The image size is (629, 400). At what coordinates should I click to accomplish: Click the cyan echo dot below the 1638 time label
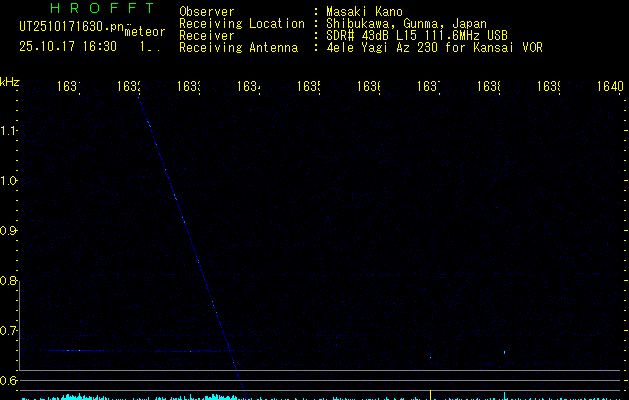coord(504,353)
